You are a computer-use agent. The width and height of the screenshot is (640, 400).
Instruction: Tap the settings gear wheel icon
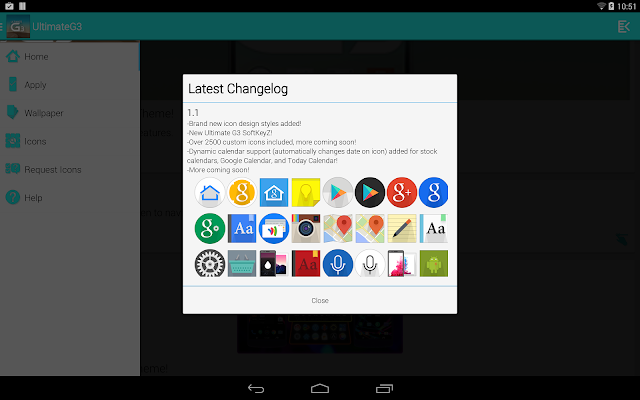tap(210, 263)
